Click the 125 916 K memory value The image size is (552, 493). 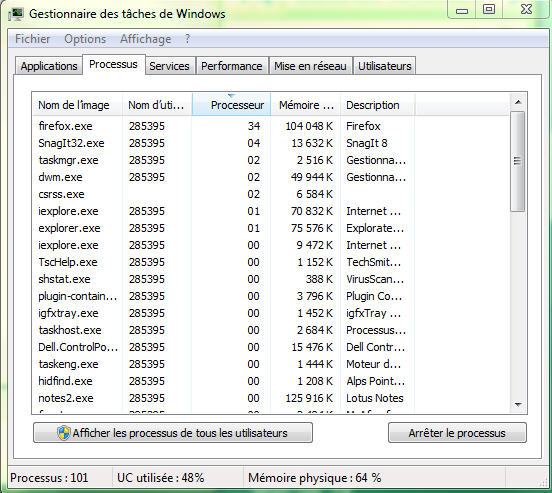309,398
